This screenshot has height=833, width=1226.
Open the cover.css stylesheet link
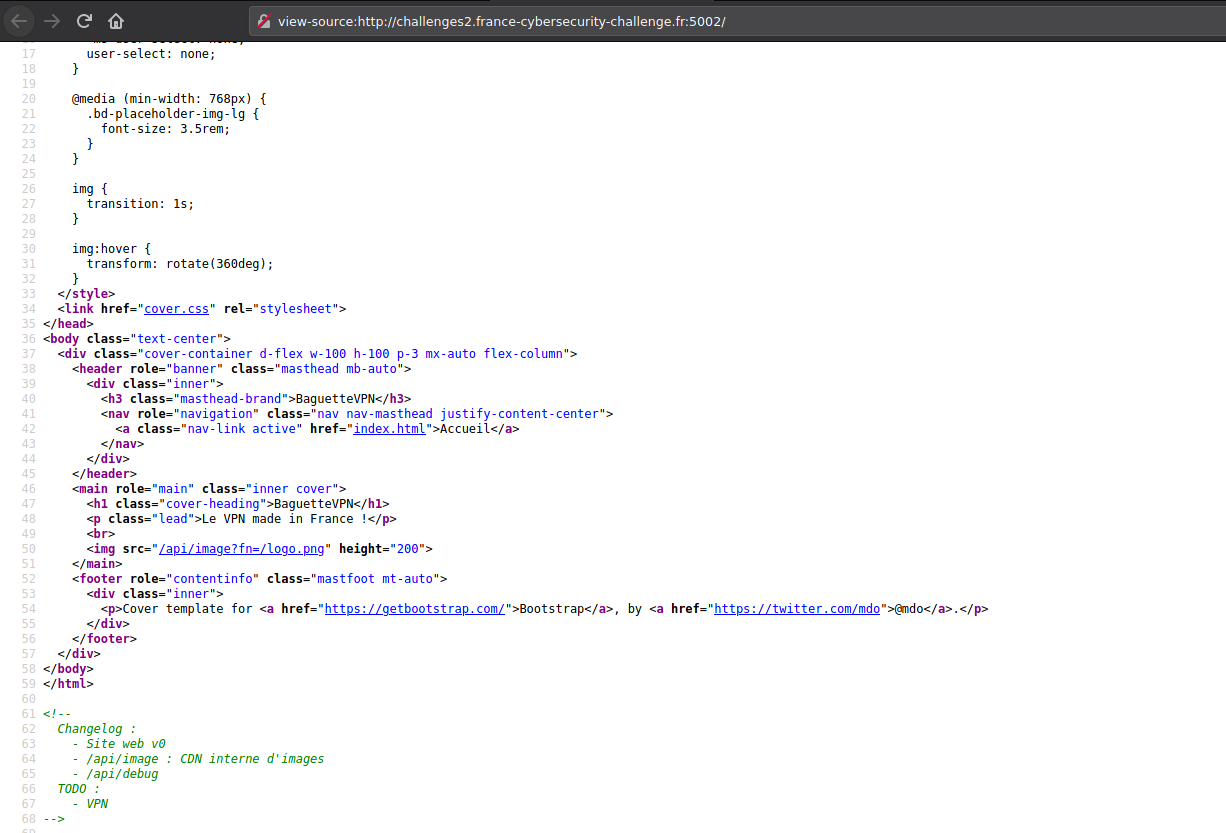(x=177, y=309)
